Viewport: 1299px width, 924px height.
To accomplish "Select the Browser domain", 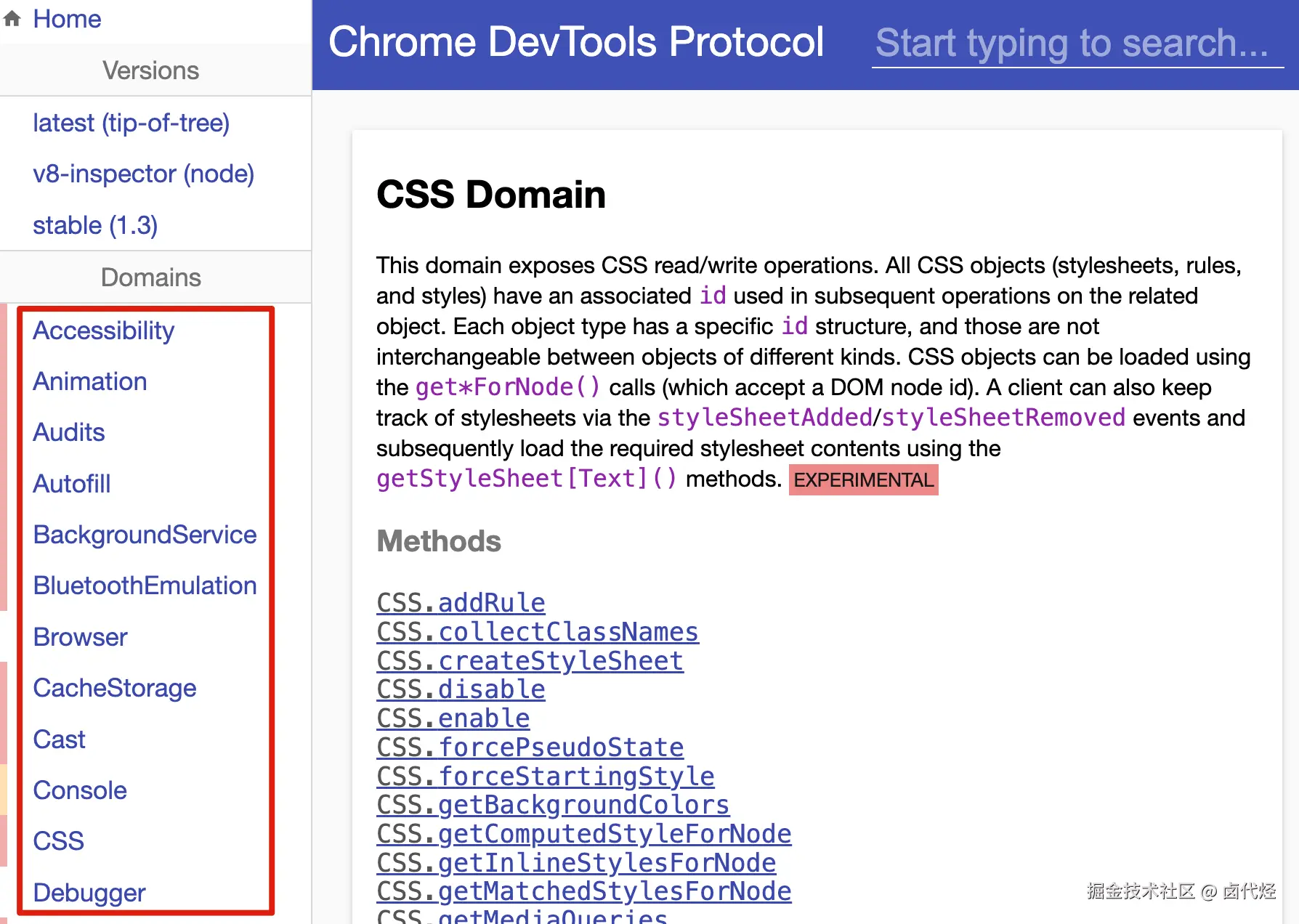I will click(80, 637).
